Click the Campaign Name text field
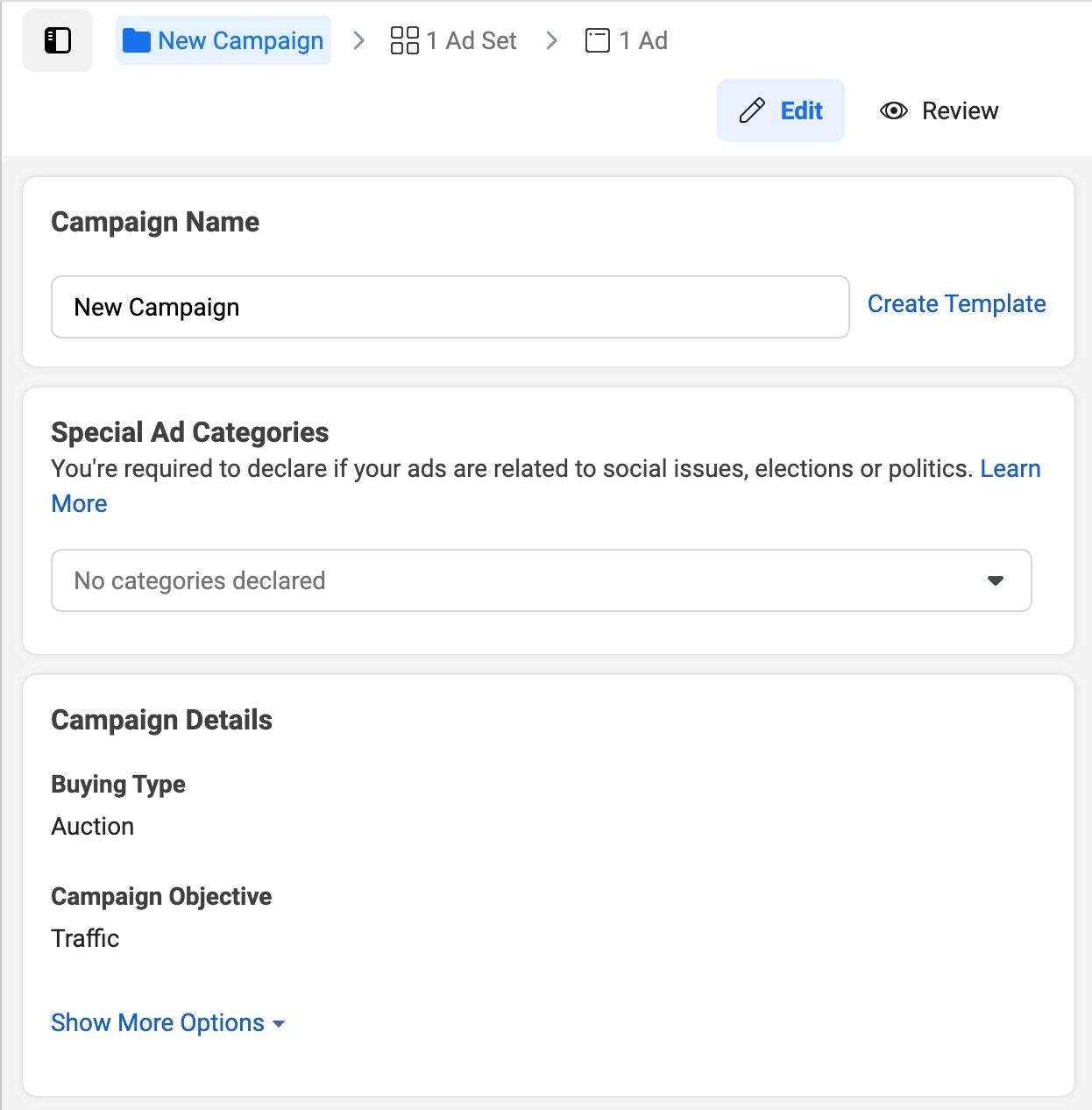Image resolution: width=1092 pixels, height=1110 pixels. click(x=450, y=307)
